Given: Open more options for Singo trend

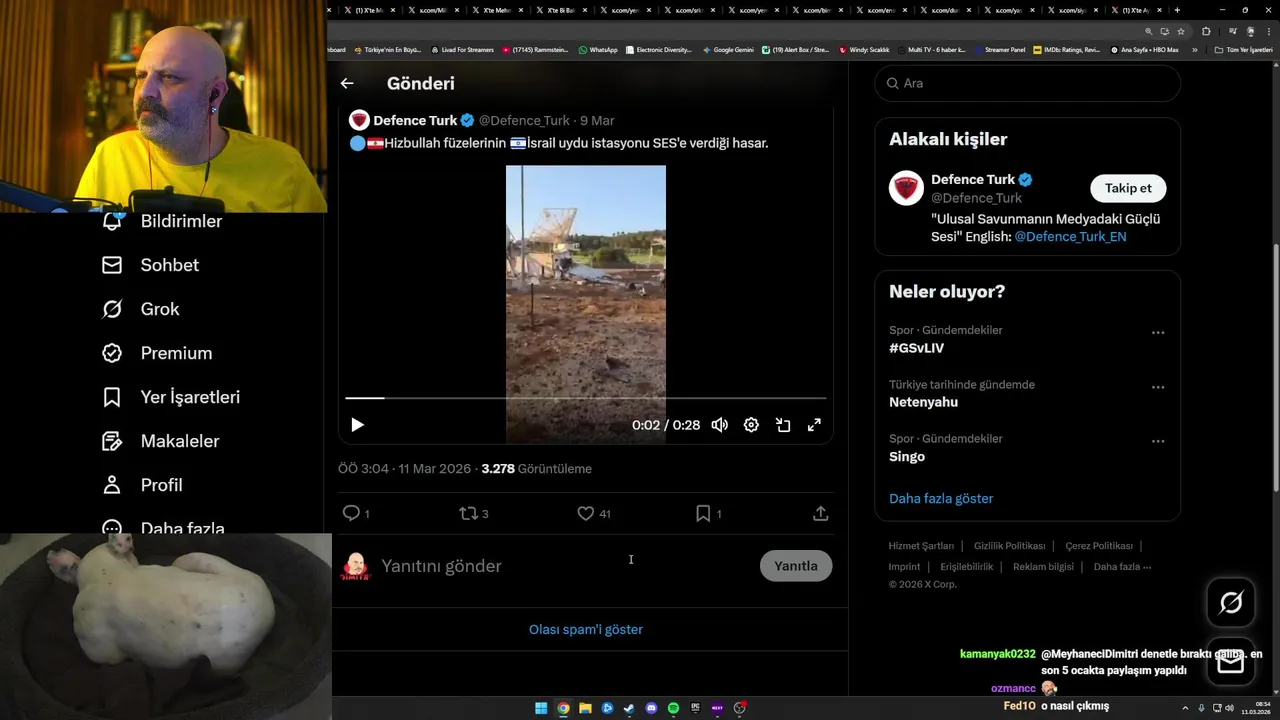Looking at the screenshot, I should point(1158,441).
